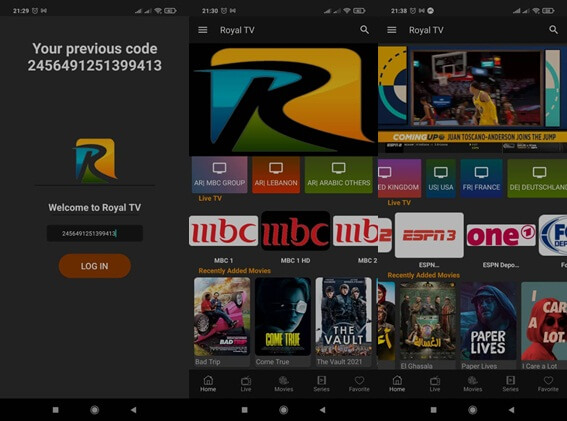Select ESPN 3 channel logo
Viewport: 567px width, 421px height.
[429, 235]
